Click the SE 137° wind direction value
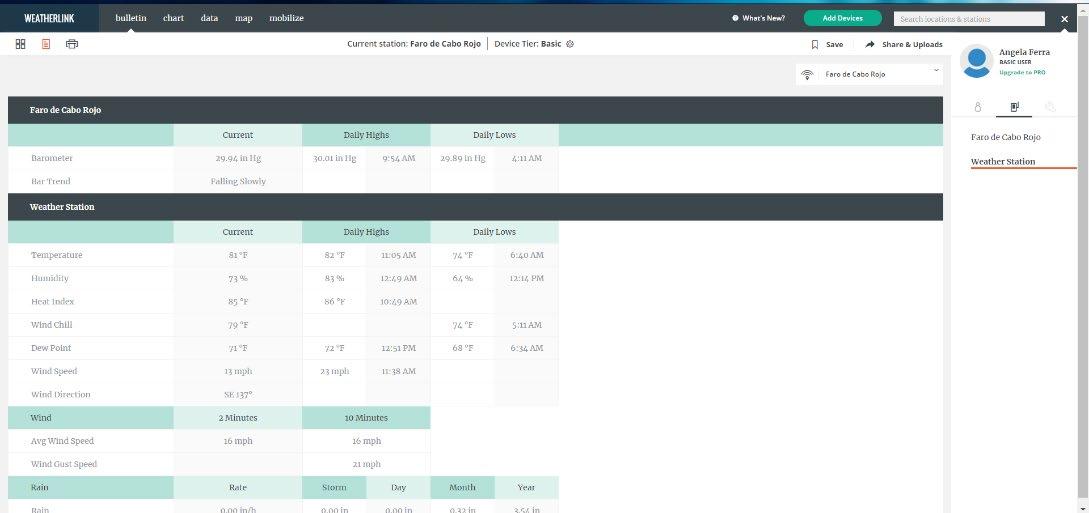The width and height of the screenshot is (1089, 513). [x=238, y=394]
